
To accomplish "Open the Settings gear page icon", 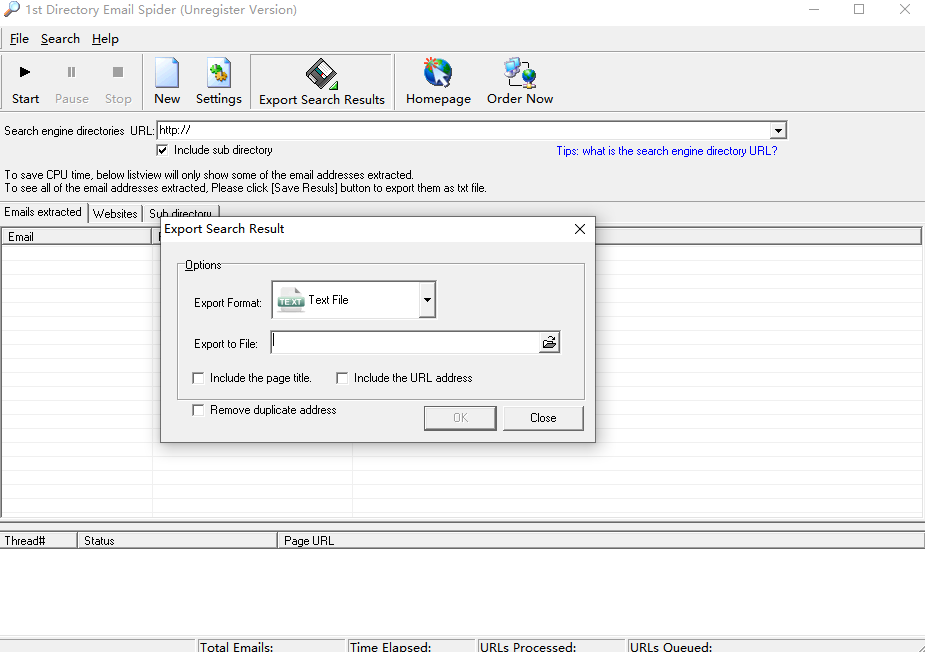I will point(219,73).
